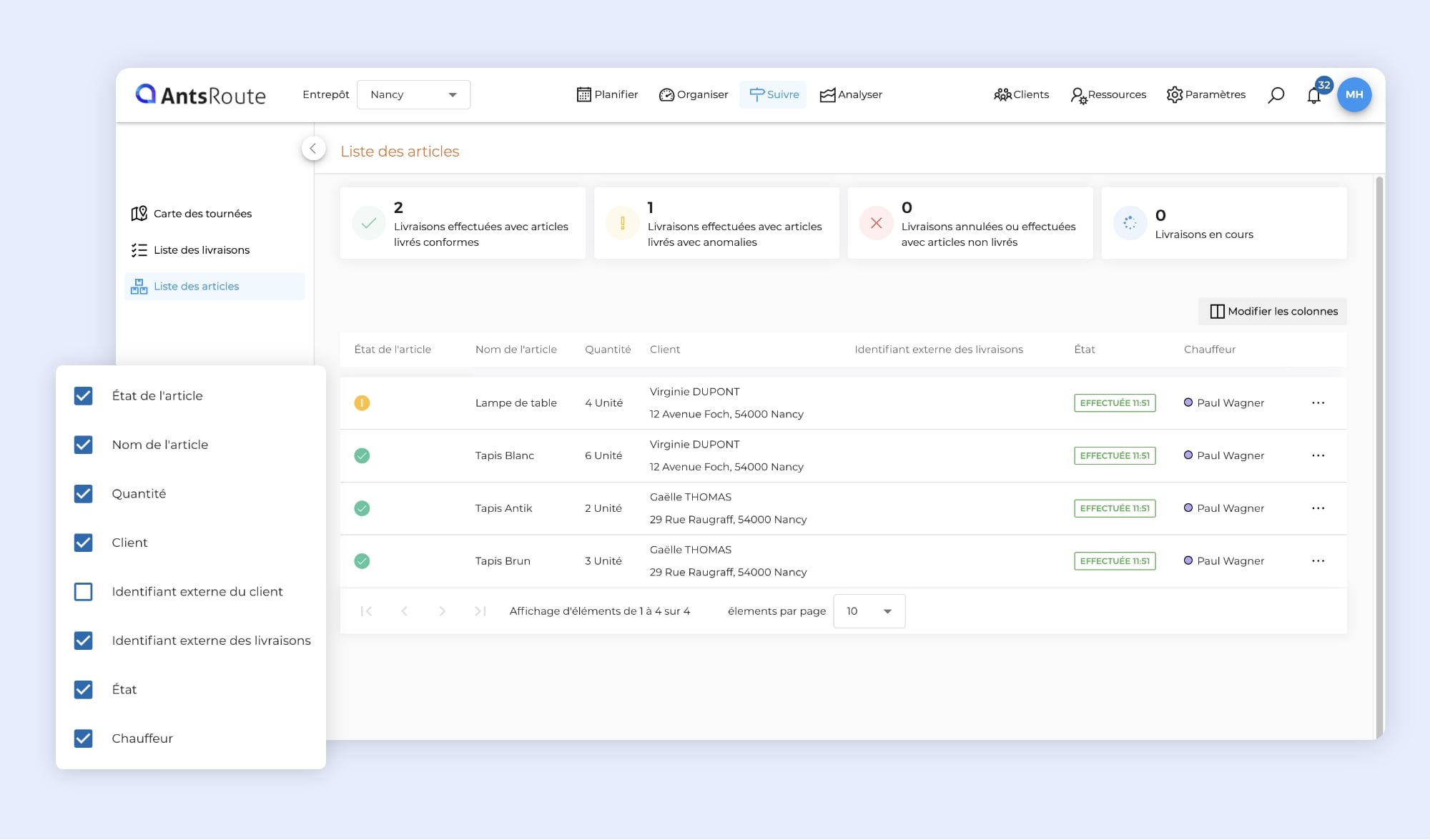Open the search magnifier icon
Viewport: 1430px width, 840px height.
pyautogui.click(x=1276, y=95)
